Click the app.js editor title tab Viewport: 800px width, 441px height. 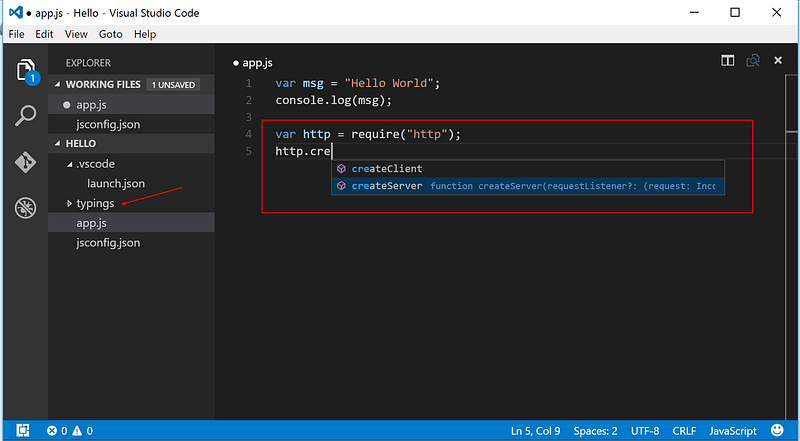(x=253, y=63)
